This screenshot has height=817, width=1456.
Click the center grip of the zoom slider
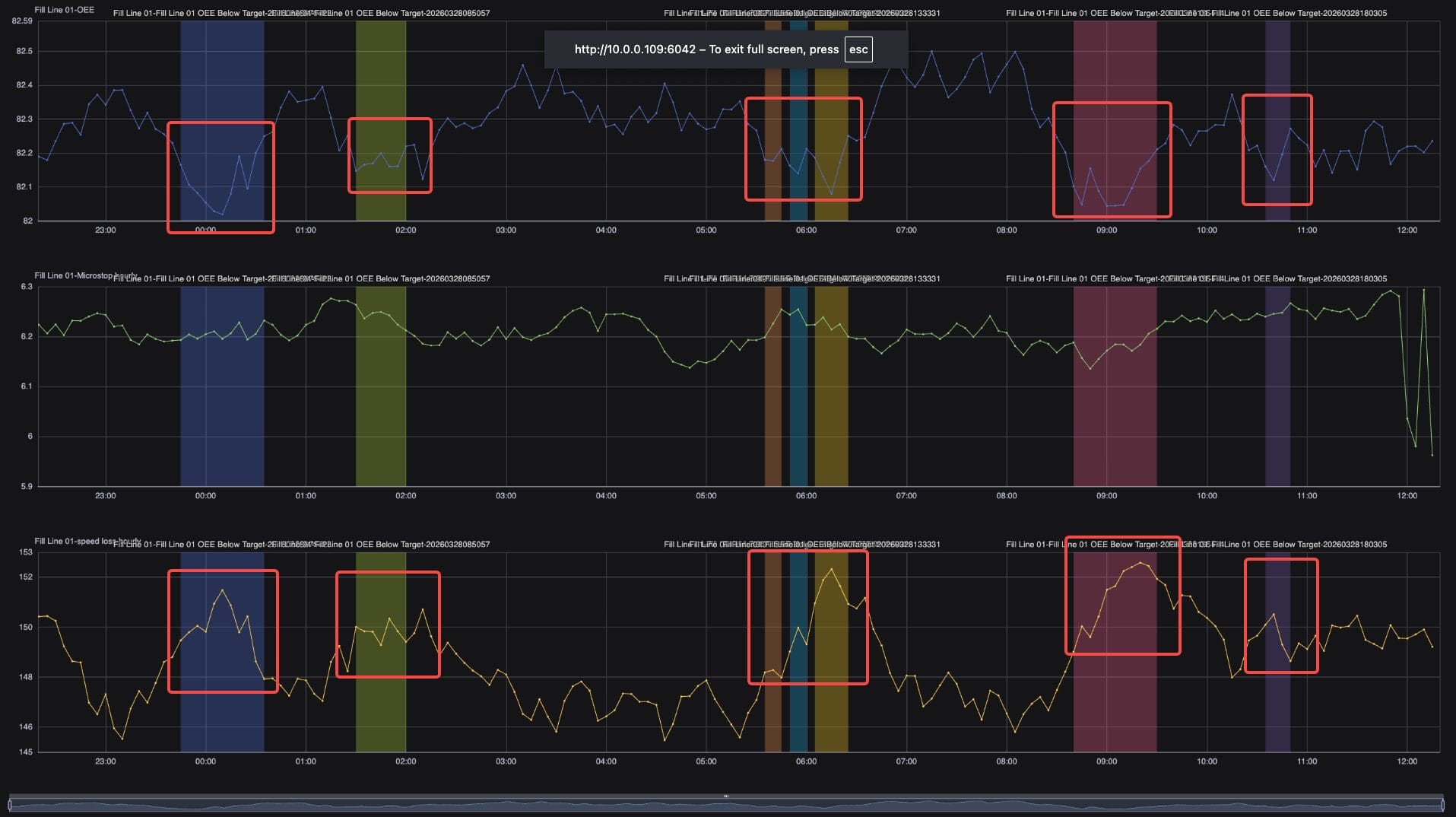pyautogui.click(x=726, y=796)
